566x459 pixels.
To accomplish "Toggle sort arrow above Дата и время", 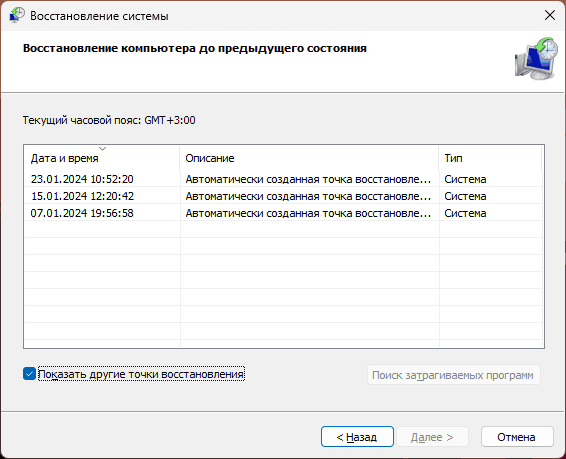I will pyautogui.click(x=103, y=149).
